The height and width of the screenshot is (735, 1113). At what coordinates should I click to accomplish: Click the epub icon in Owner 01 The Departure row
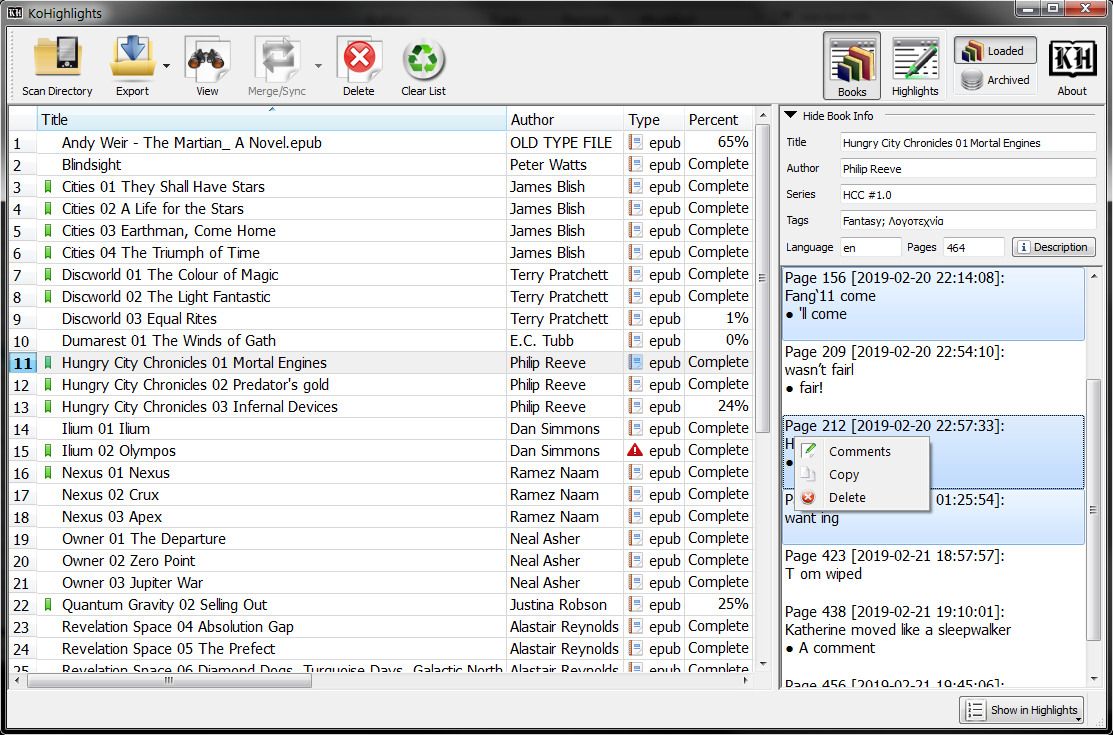click(635, 538)
